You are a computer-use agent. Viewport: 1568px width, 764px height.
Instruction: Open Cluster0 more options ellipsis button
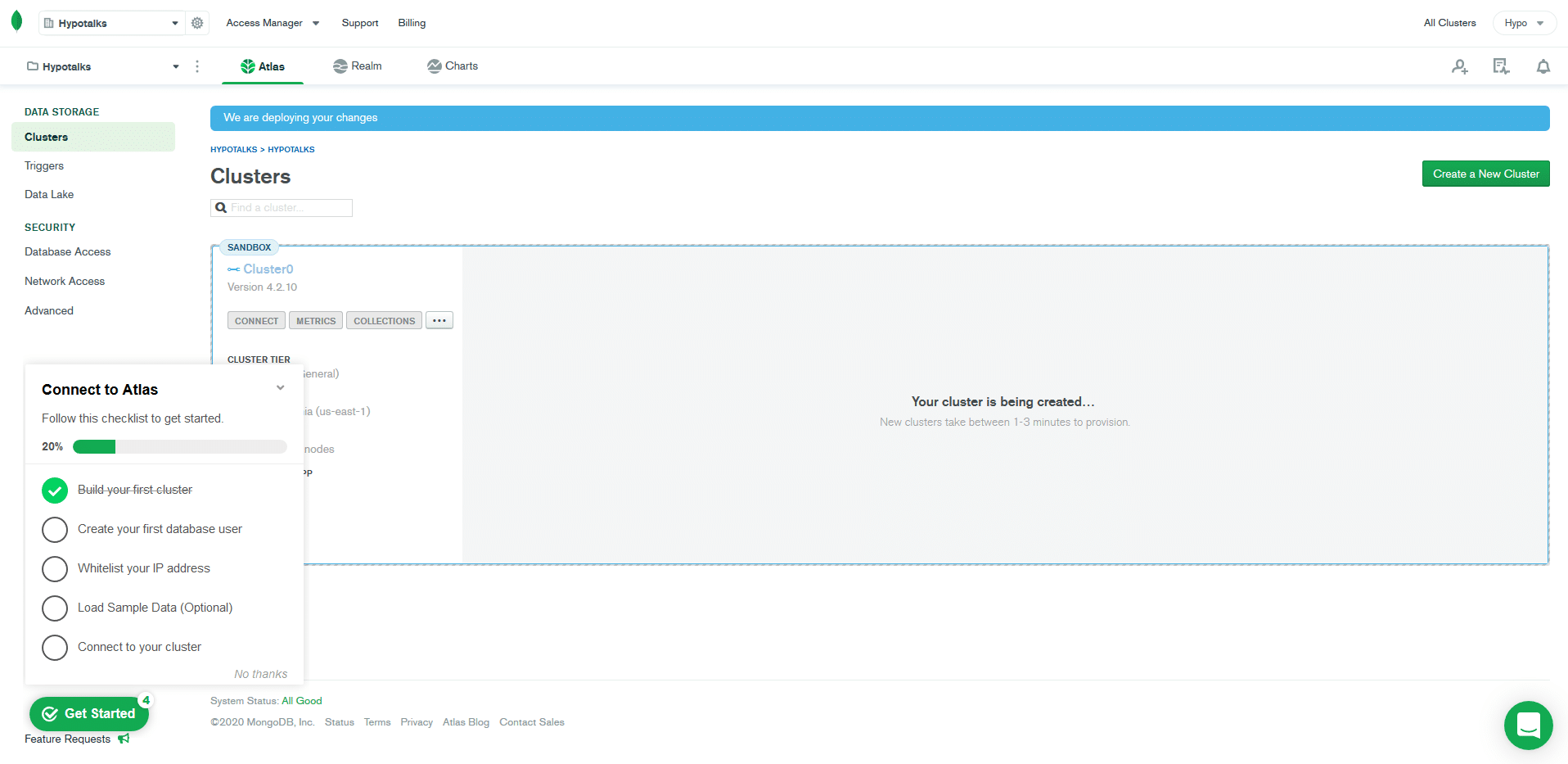click(x=439, y=320)
